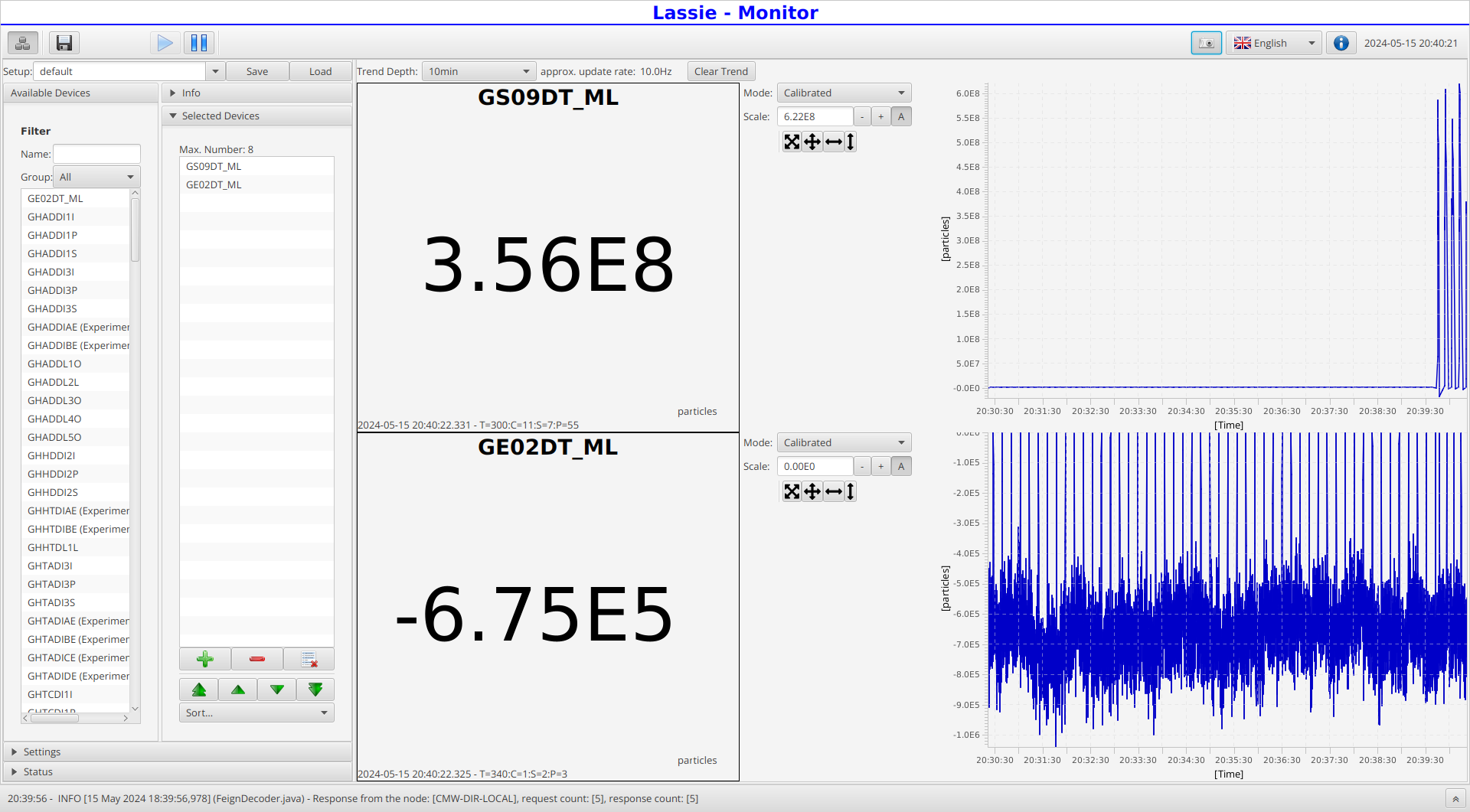Open the Sort... dropdown
This screenshot has height=812, width=1470.
tap(256, 713)
